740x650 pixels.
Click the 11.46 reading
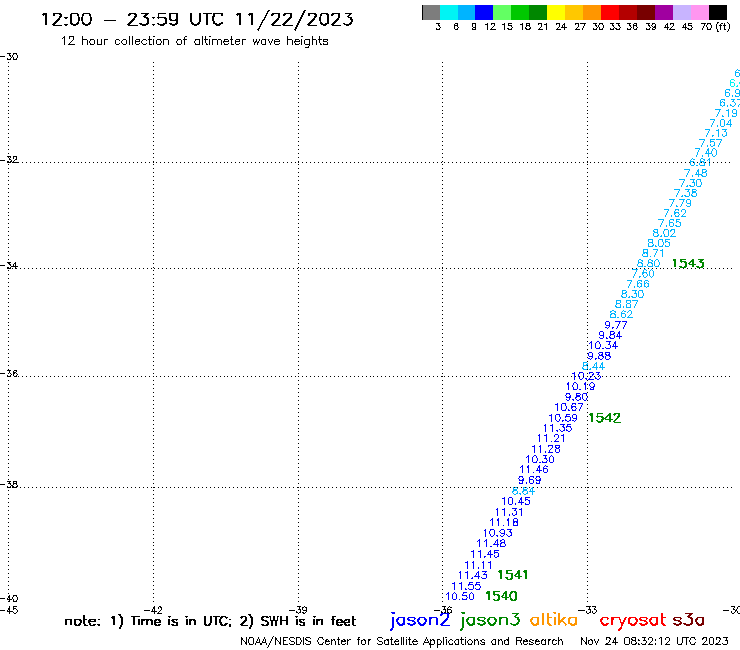point(534,469)
